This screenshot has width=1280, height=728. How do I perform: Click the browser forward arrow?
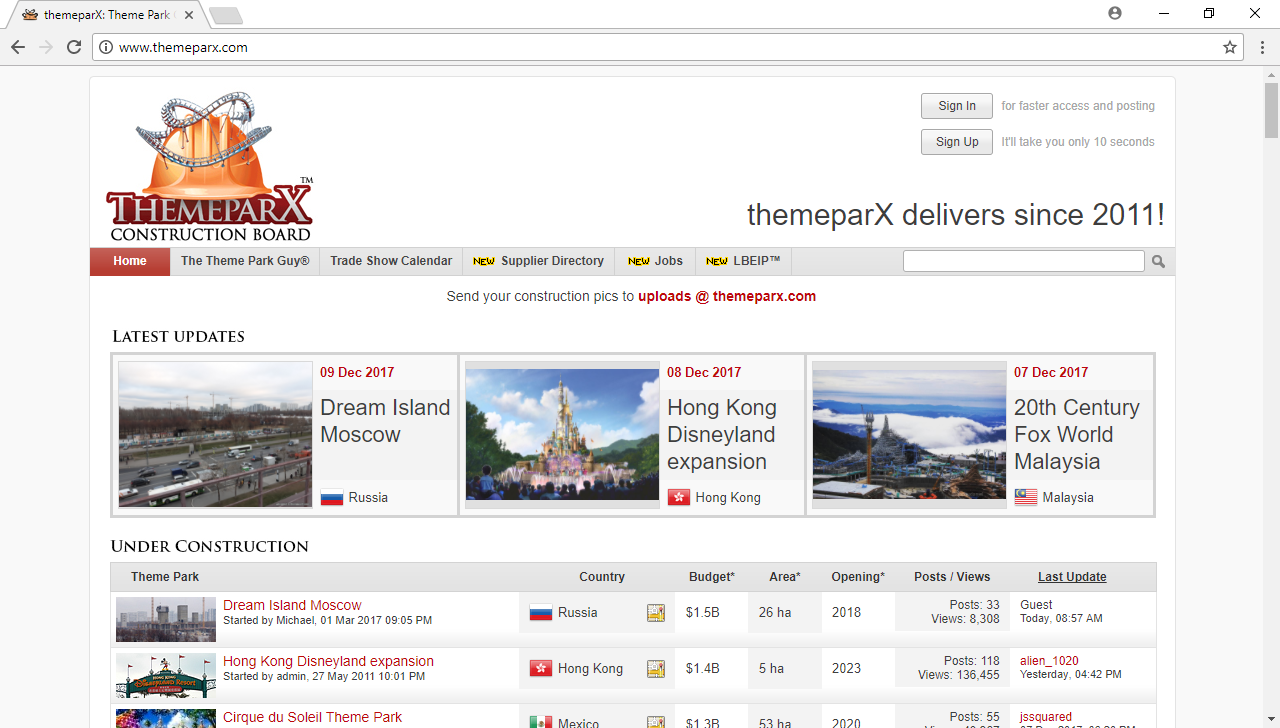point(46,47)
